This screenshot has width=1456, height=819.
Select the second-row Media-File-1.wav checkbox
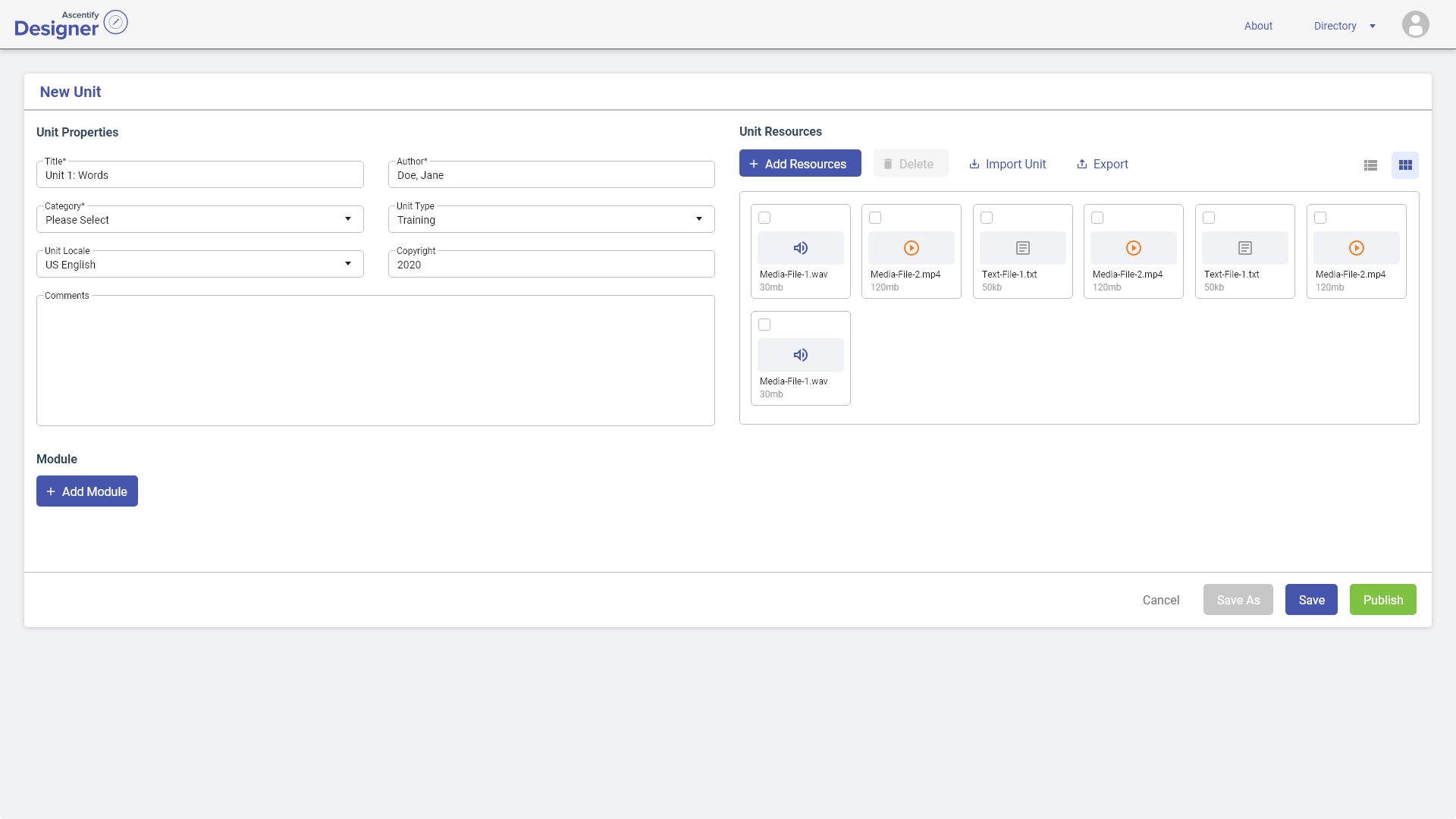(x=764, y=325)
